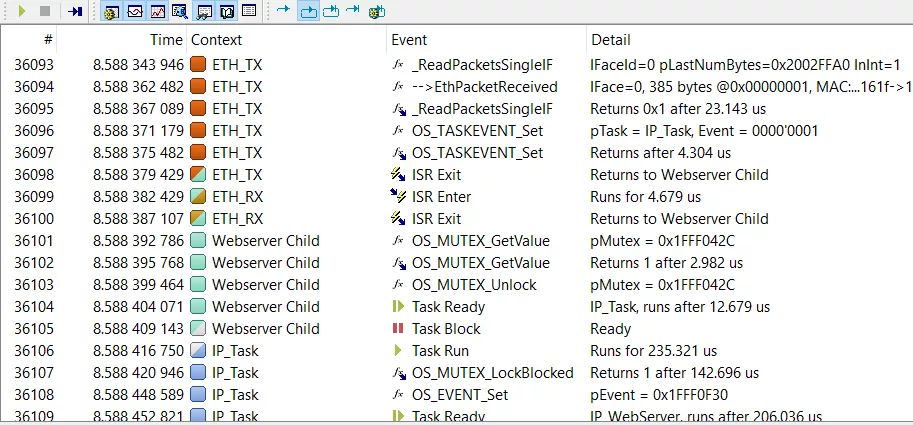
Task: Click the function icon beside -->EthPacketReceived
Action: coord(398,86)
